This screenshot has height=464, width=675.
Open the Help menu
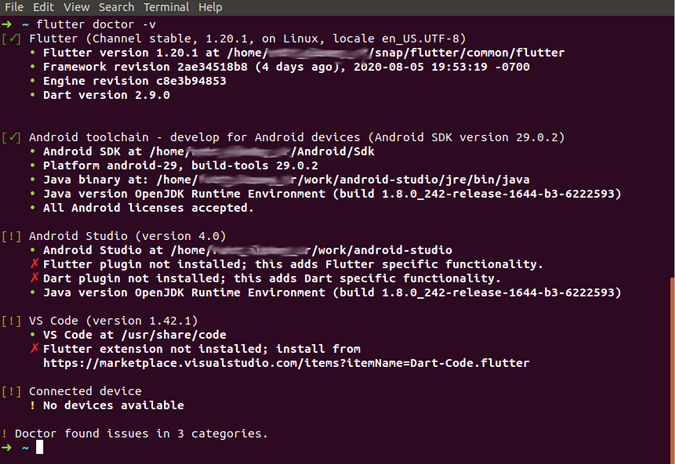click(210, 7)
